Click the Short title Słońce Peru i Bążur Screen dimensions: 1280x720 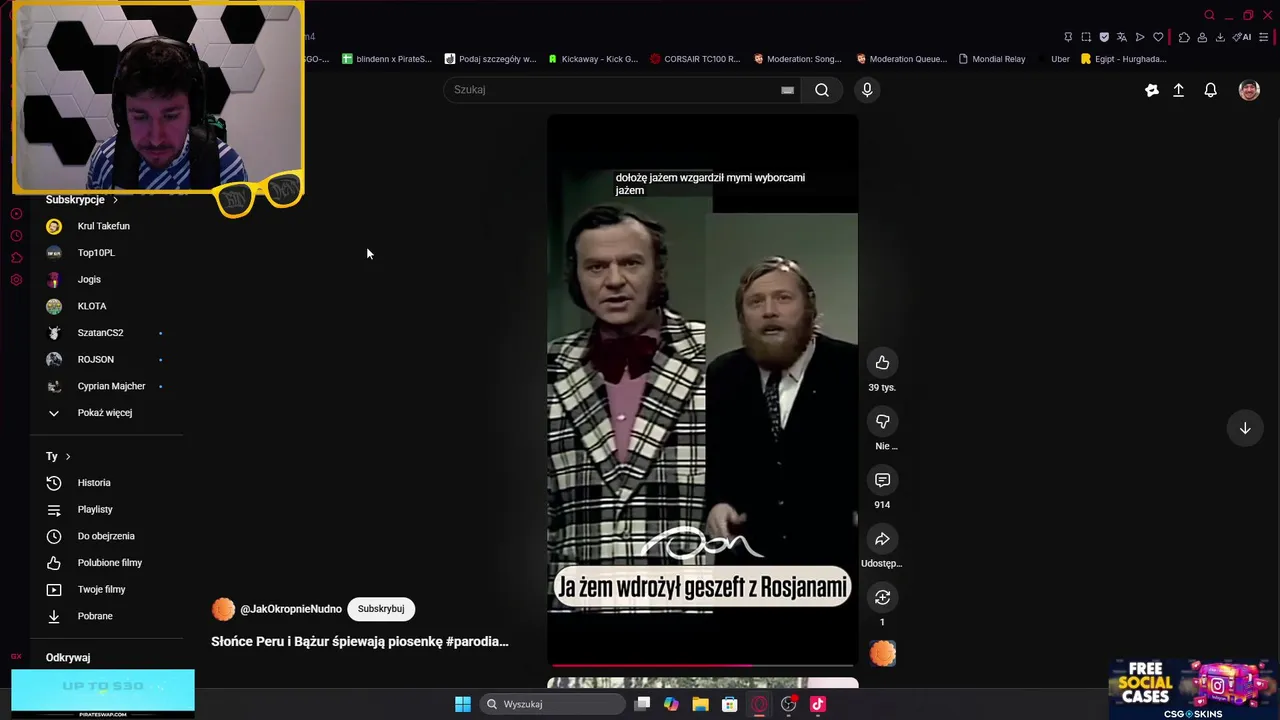(360, 642)
